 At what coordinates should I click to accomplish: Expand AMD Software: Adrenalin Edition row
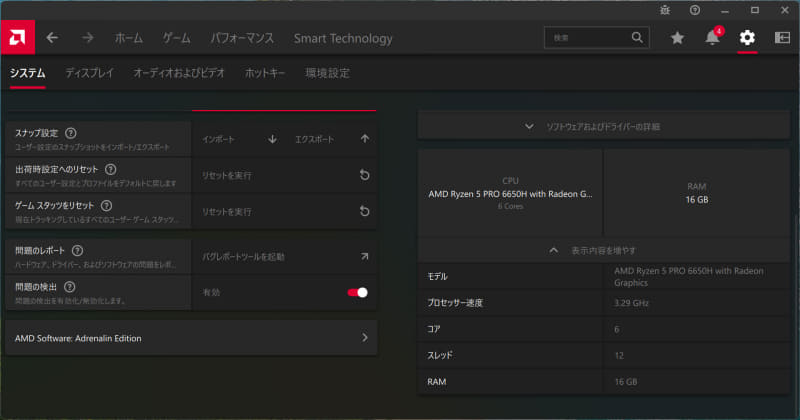click(x=191, y=338)
